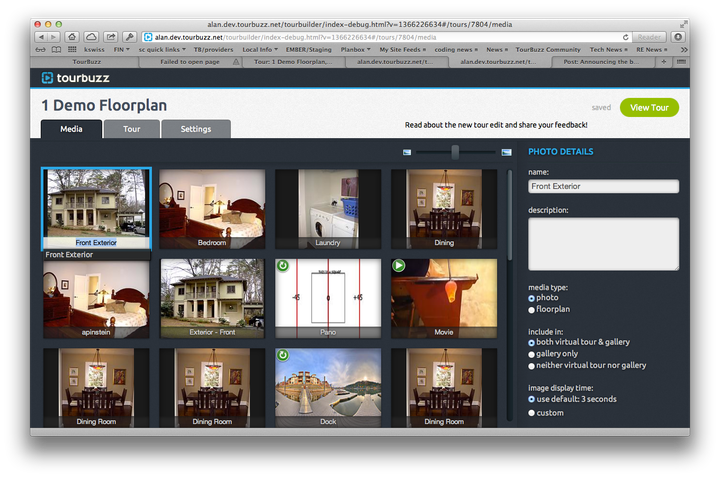Select custom image display time
720x478 pixels.
pos(531,413)
